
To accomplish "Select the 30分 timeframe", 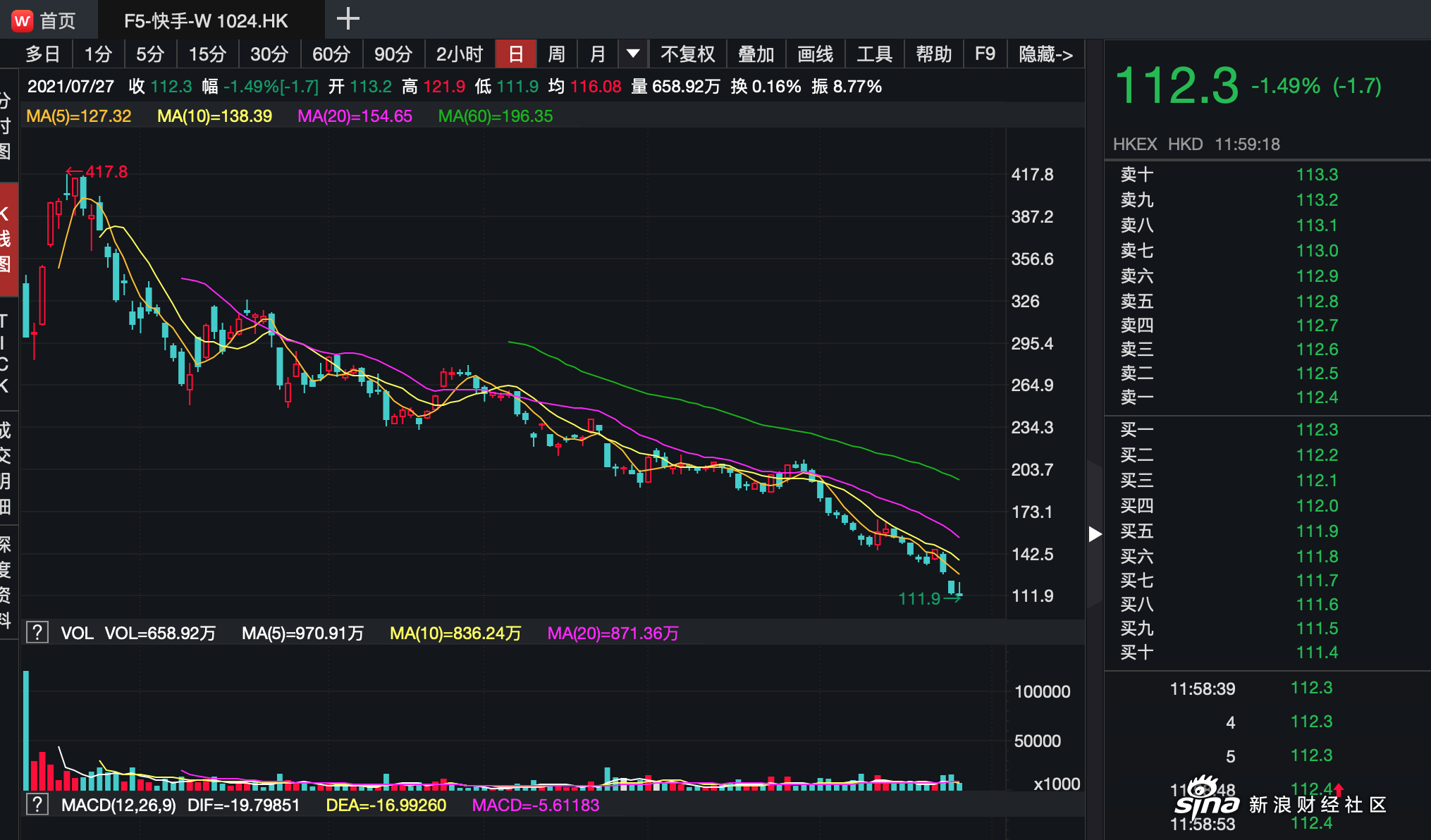I will pyautogui.click(x=269, y=54).
